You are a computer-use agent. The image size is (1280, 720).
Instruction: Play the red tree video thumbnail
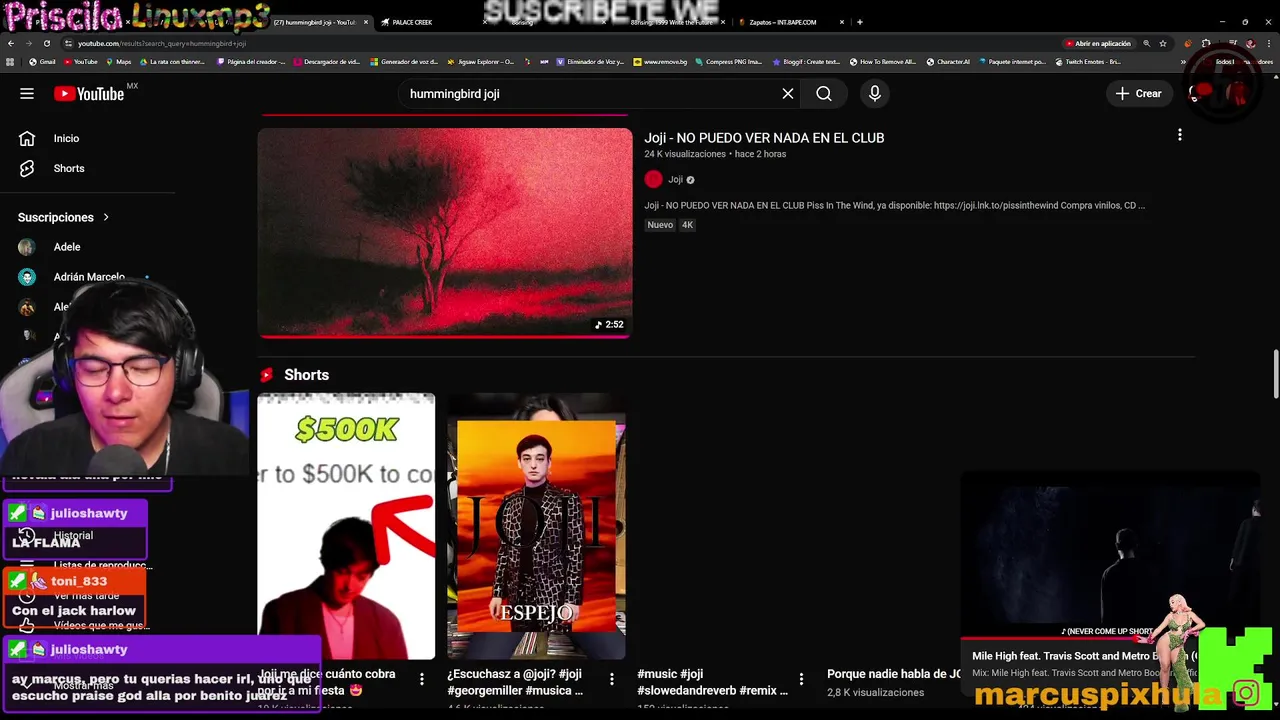[445, 233]
